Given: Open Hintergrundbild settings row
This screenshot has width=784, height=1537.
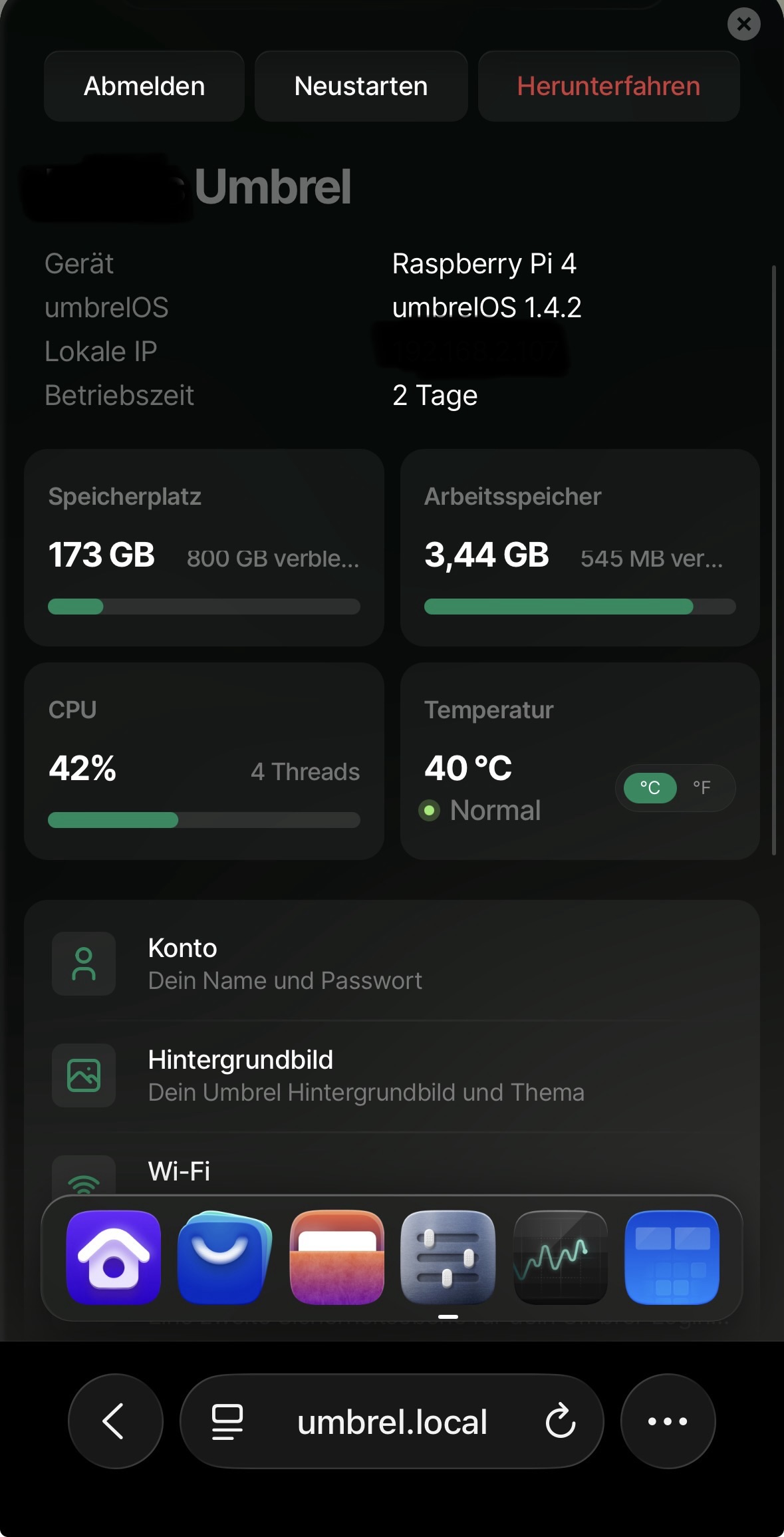Looking at the screenshot, I should pos(392,1075).
